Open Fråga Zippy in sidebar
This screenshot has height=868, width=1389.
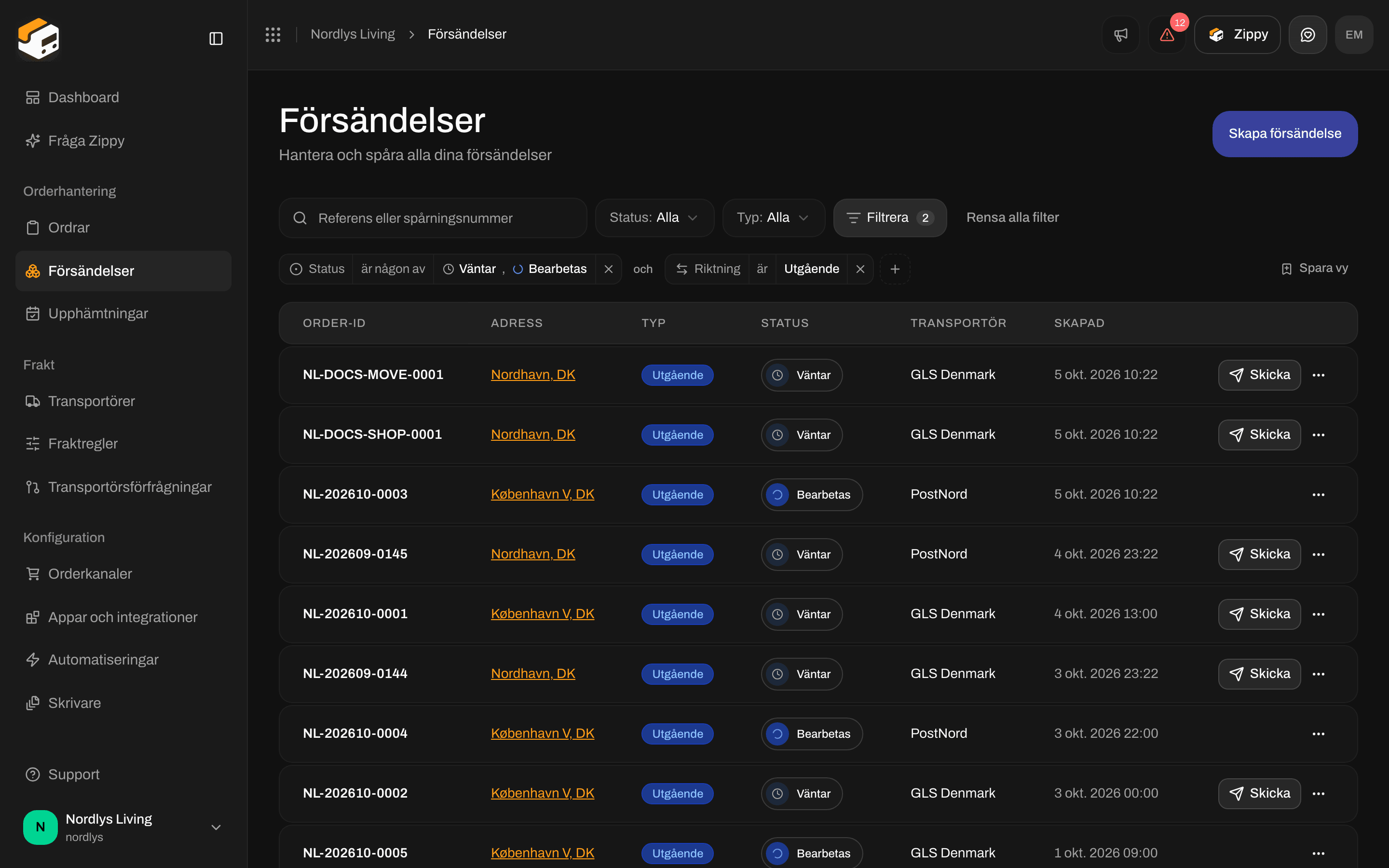(123, 141)
